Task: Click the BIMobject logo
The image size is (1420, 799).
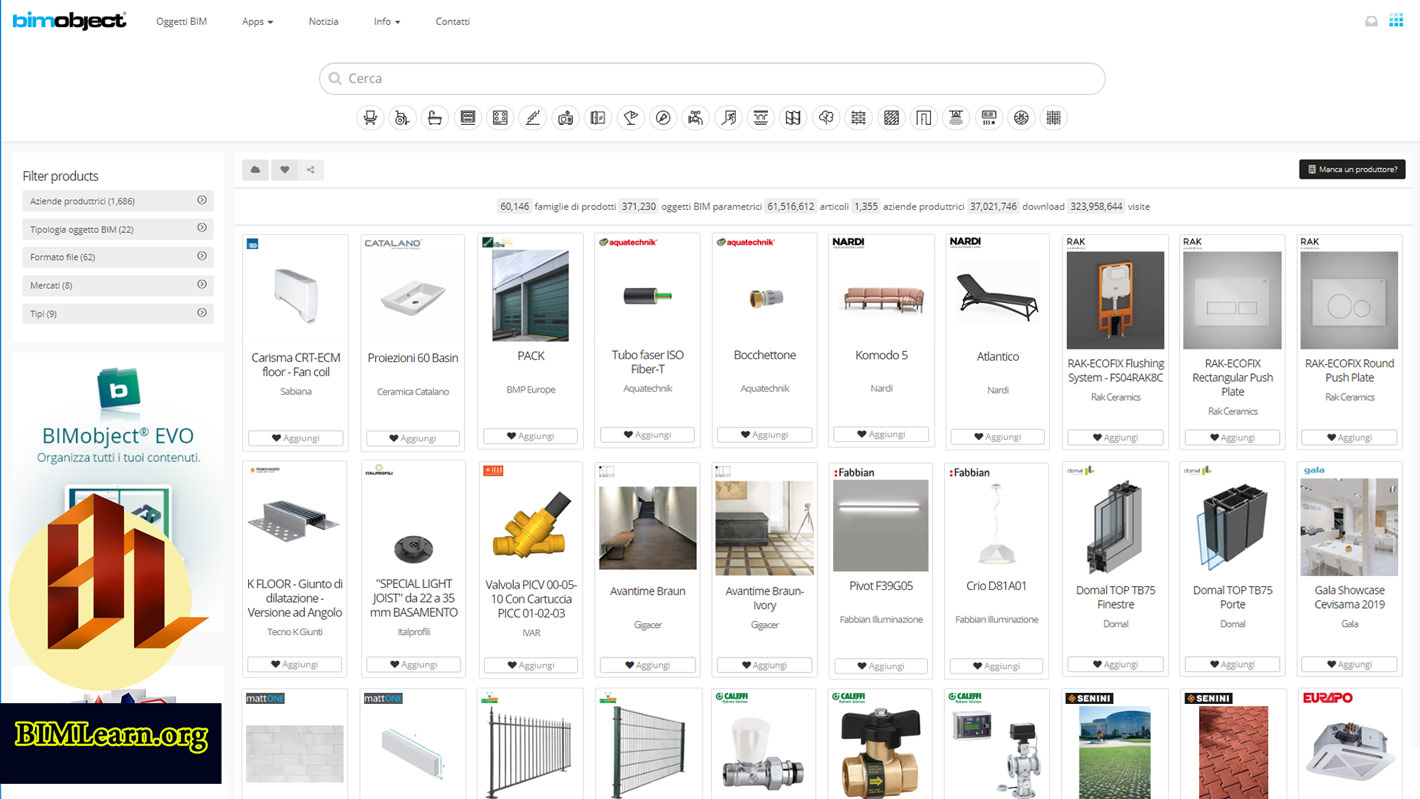Action: (68, 19)
